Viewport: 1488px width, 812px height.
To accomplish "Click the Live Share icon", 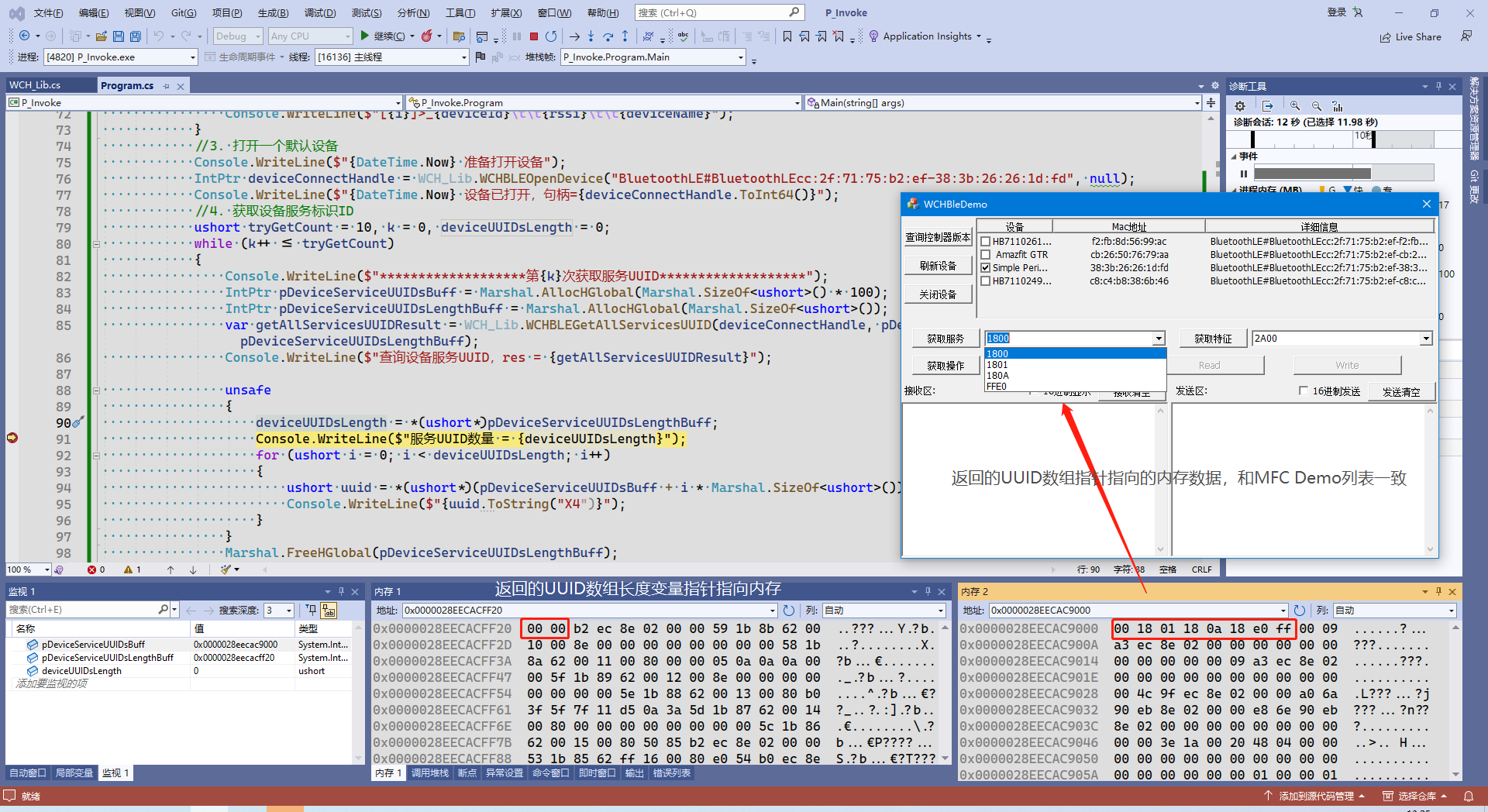I will pyautogui.click(x=1385, y=37).
